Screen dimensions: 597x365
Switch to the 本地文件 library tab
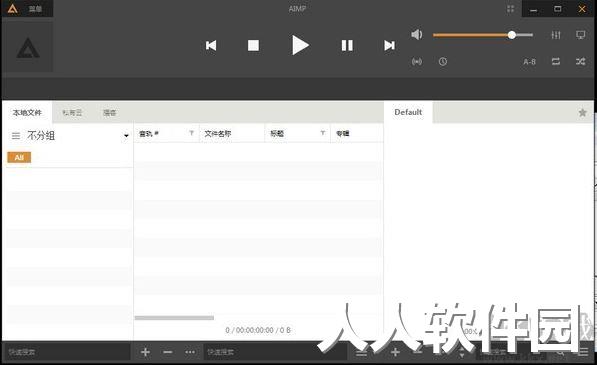pyautogui.click(x=27, y=113)
